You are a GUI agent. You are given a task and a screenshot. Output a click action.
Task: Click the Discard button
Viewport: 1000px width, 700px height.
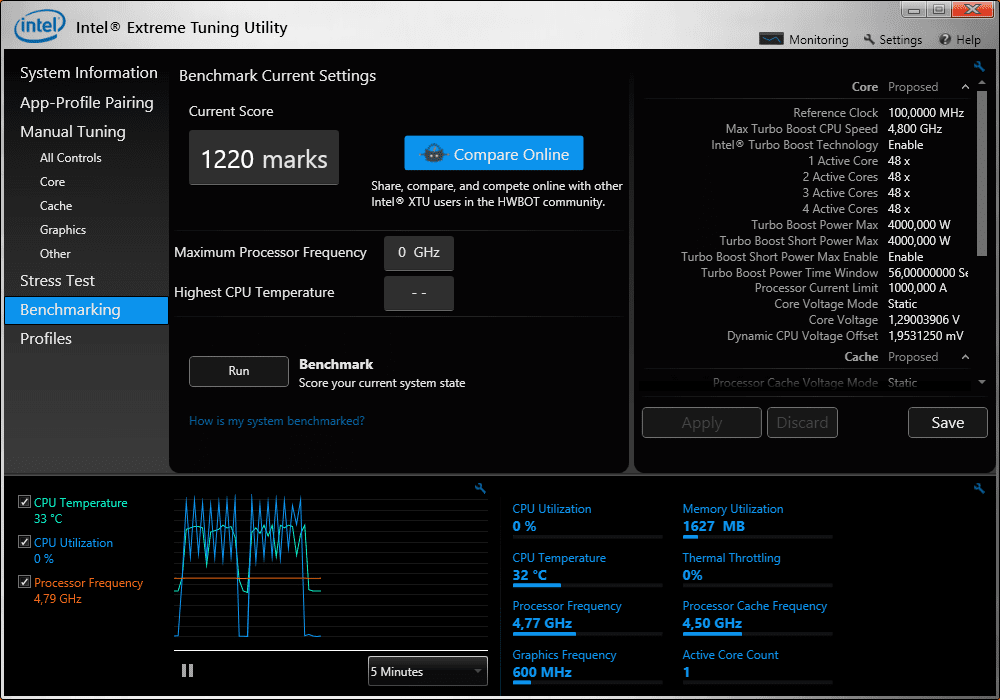click(x=802, y=423)
